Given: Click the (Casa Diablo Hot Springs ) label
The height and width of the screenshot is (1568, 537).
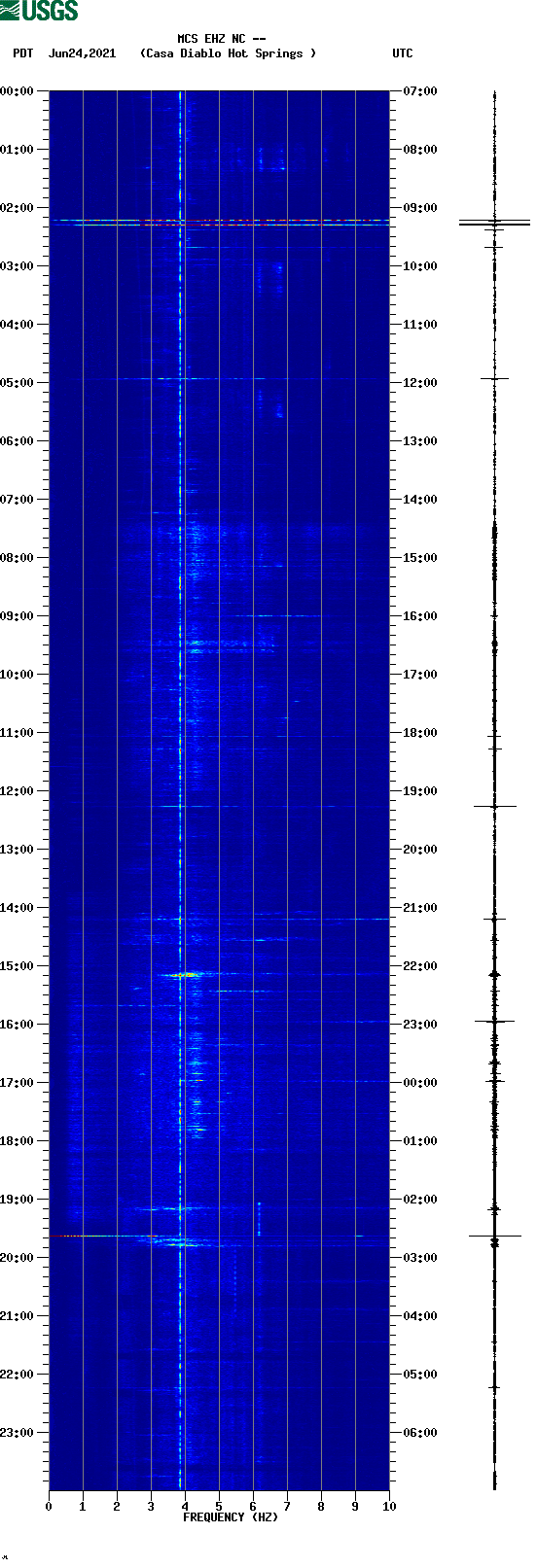Looking at the screenshot, I should tap(229, 53).
